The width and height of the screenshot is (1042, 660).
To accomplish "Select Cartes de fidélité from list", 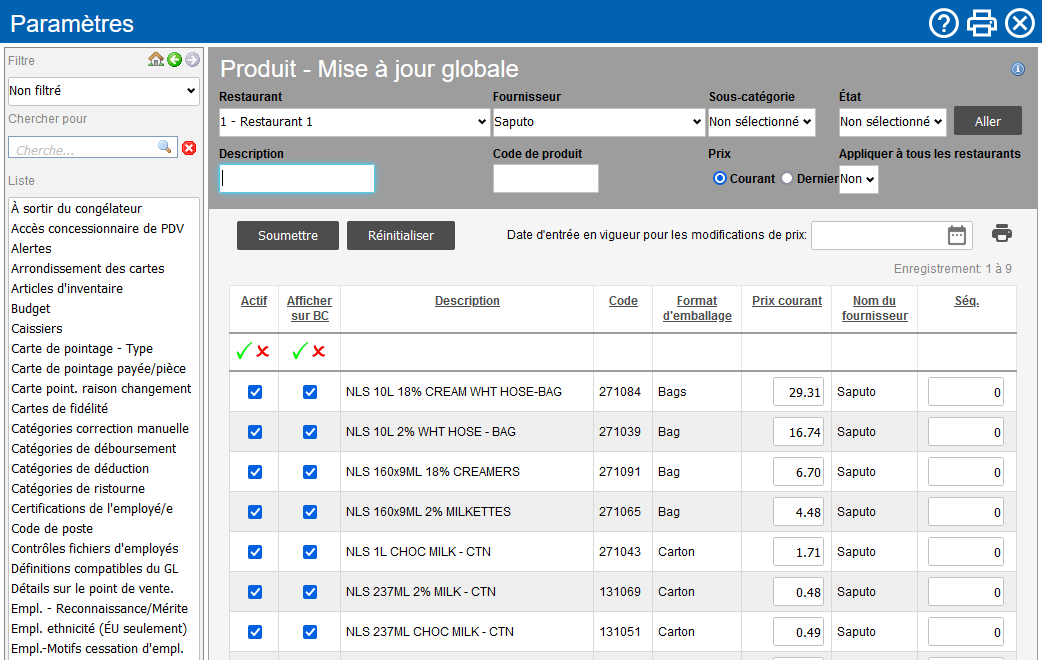I will pyautogui.click(x=59, y=409).
